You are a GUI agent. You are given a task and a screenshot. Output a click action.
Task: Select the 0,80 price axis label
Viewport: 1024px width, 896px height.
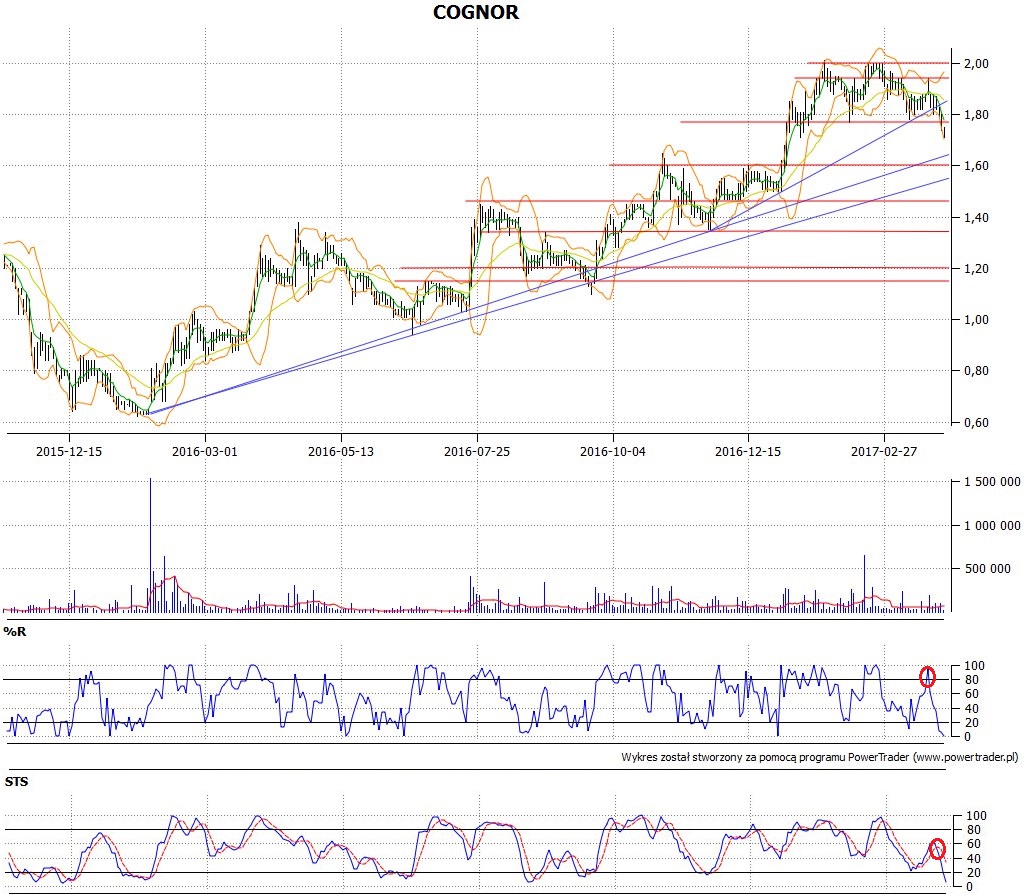[x=976, y=370]
